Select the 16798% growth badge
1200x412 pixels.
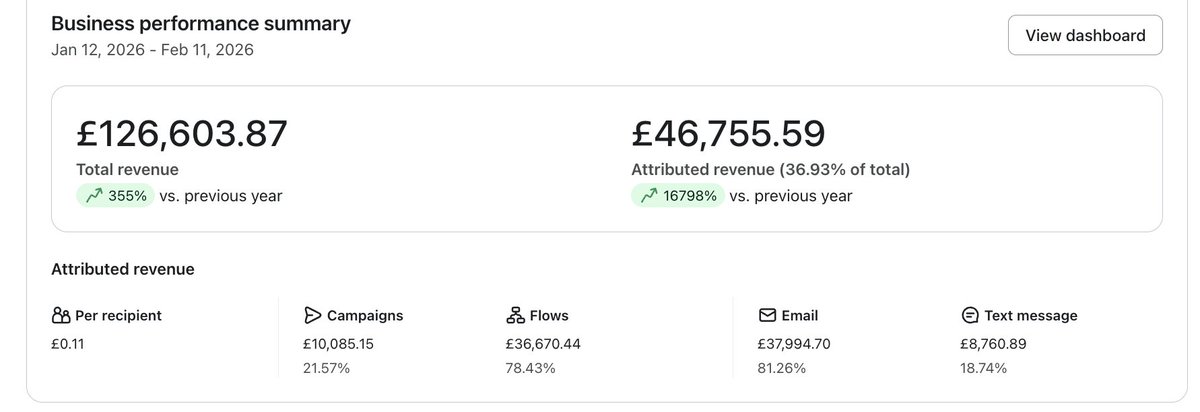[677, 196]
